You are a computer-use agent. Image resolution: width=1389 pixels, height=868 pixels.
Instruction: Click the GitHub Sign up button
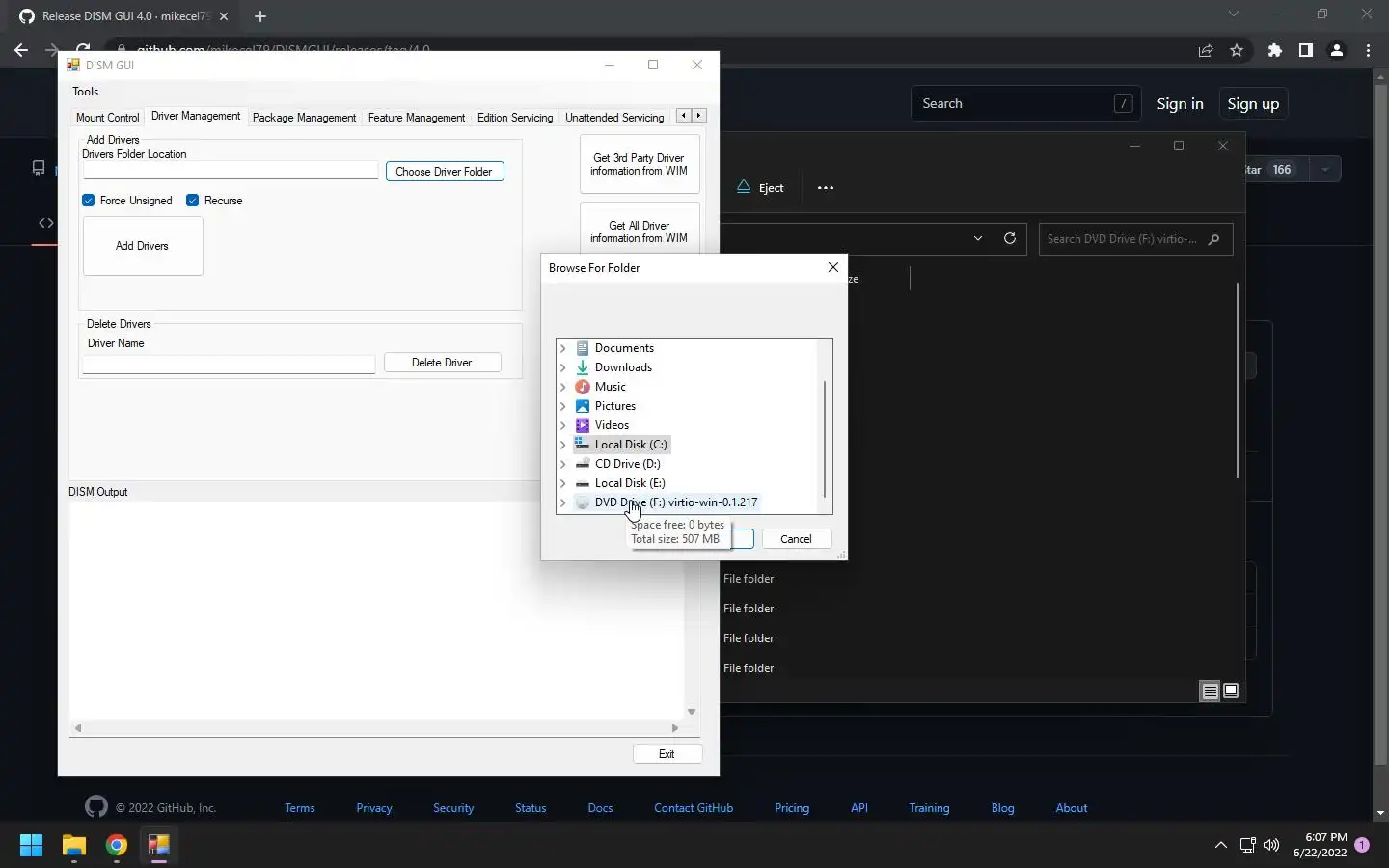point(1253,104)
